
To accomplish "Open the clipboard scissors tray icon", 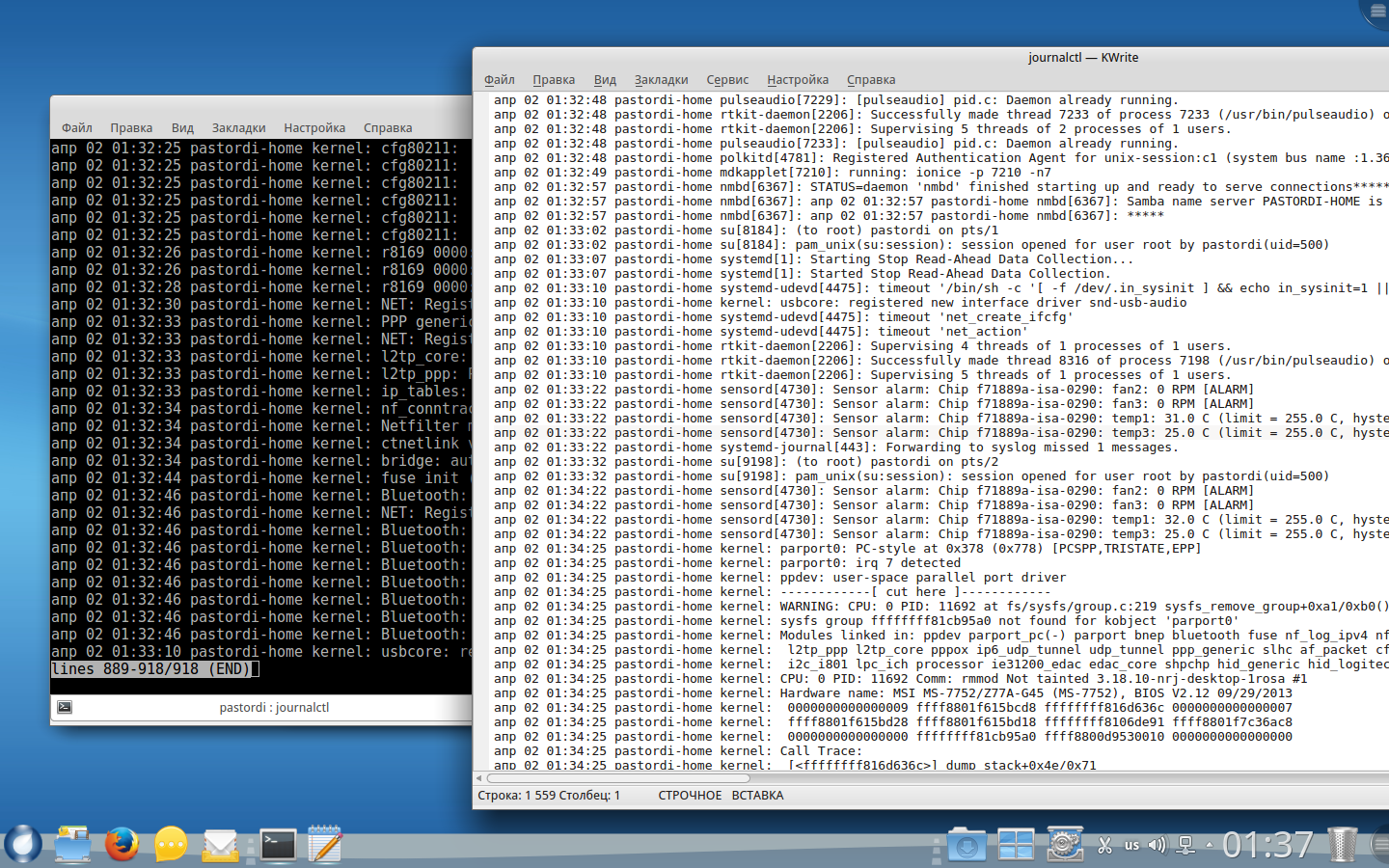I will point(1105,845).
